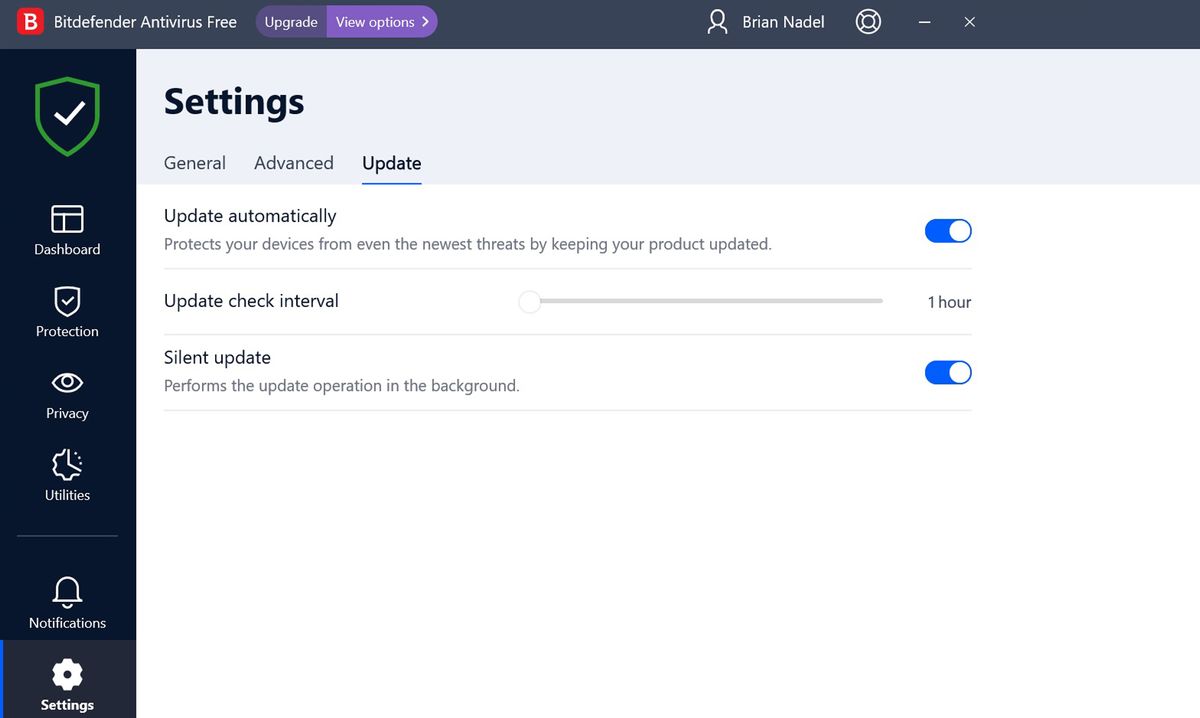The width and height of the screenshot is (1200, 718).
Task: Turn off the Silent update toggle
Action: coord(948,373)
